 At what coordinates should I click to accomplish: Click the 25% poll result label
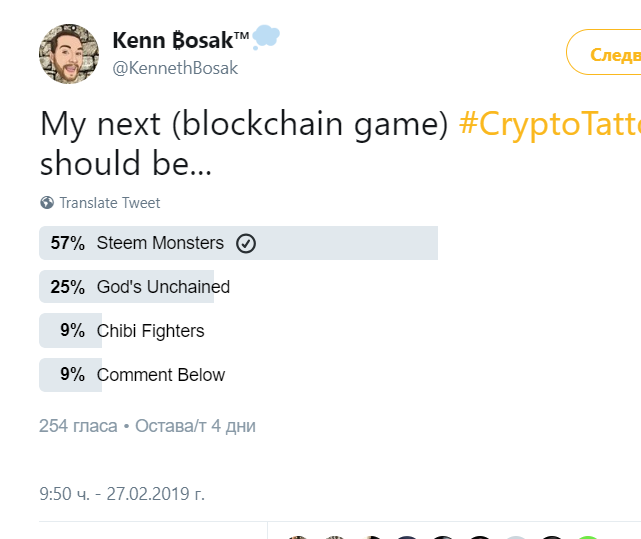point(67,287)
